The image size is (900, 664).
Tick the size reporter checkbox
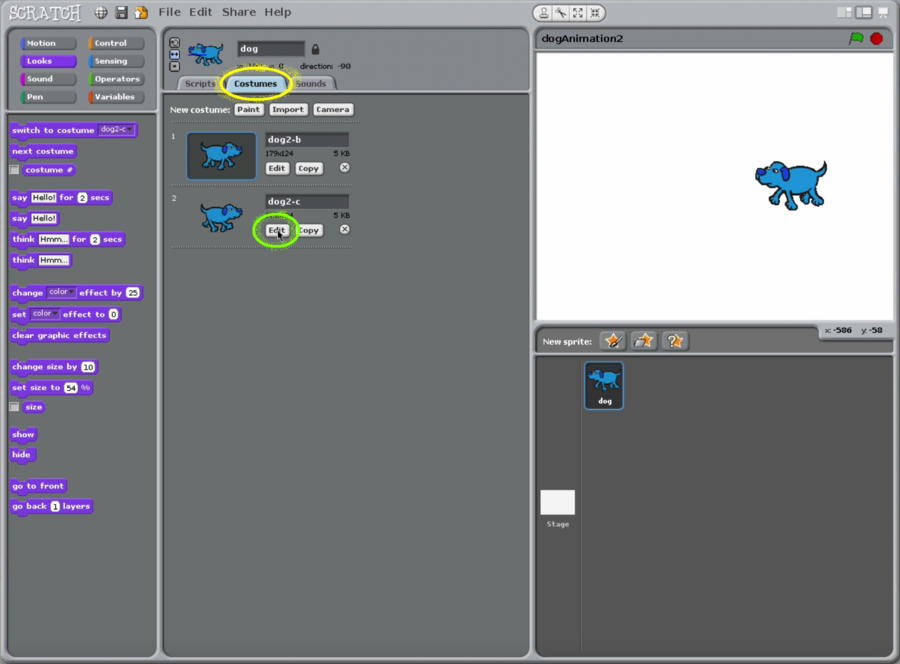pos(14,407)
